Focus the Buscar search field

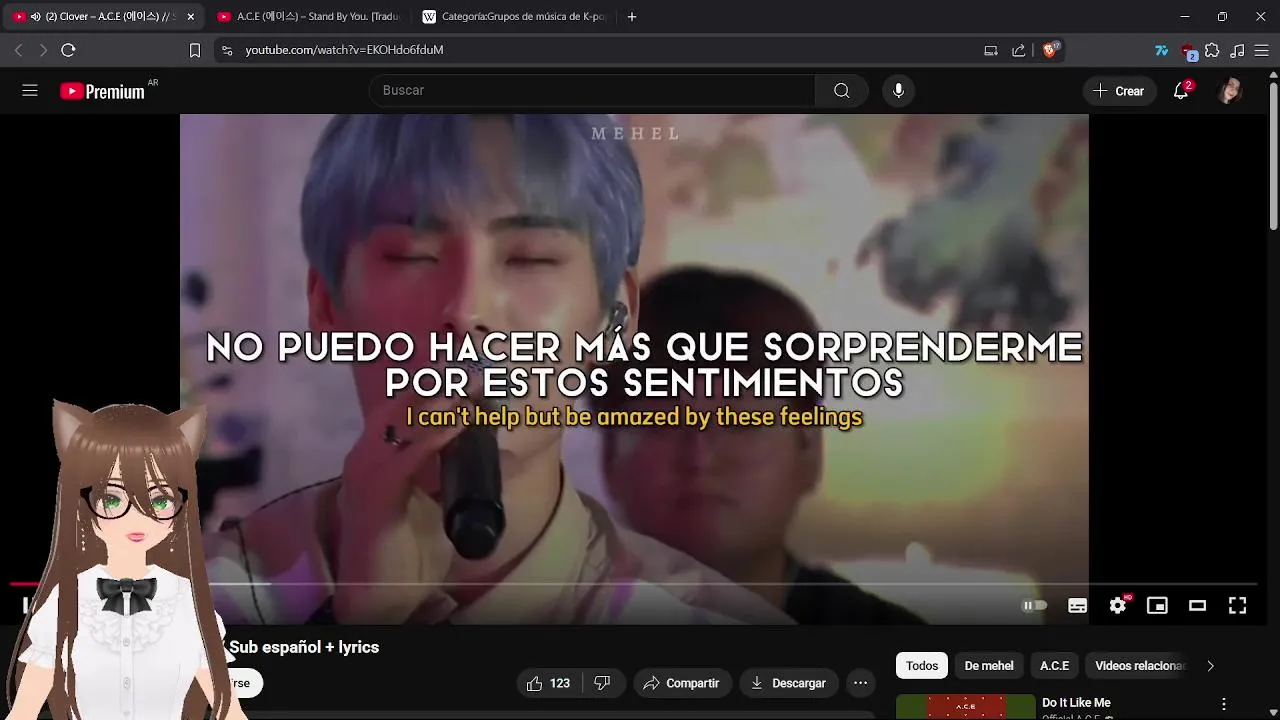pos(592,91)
